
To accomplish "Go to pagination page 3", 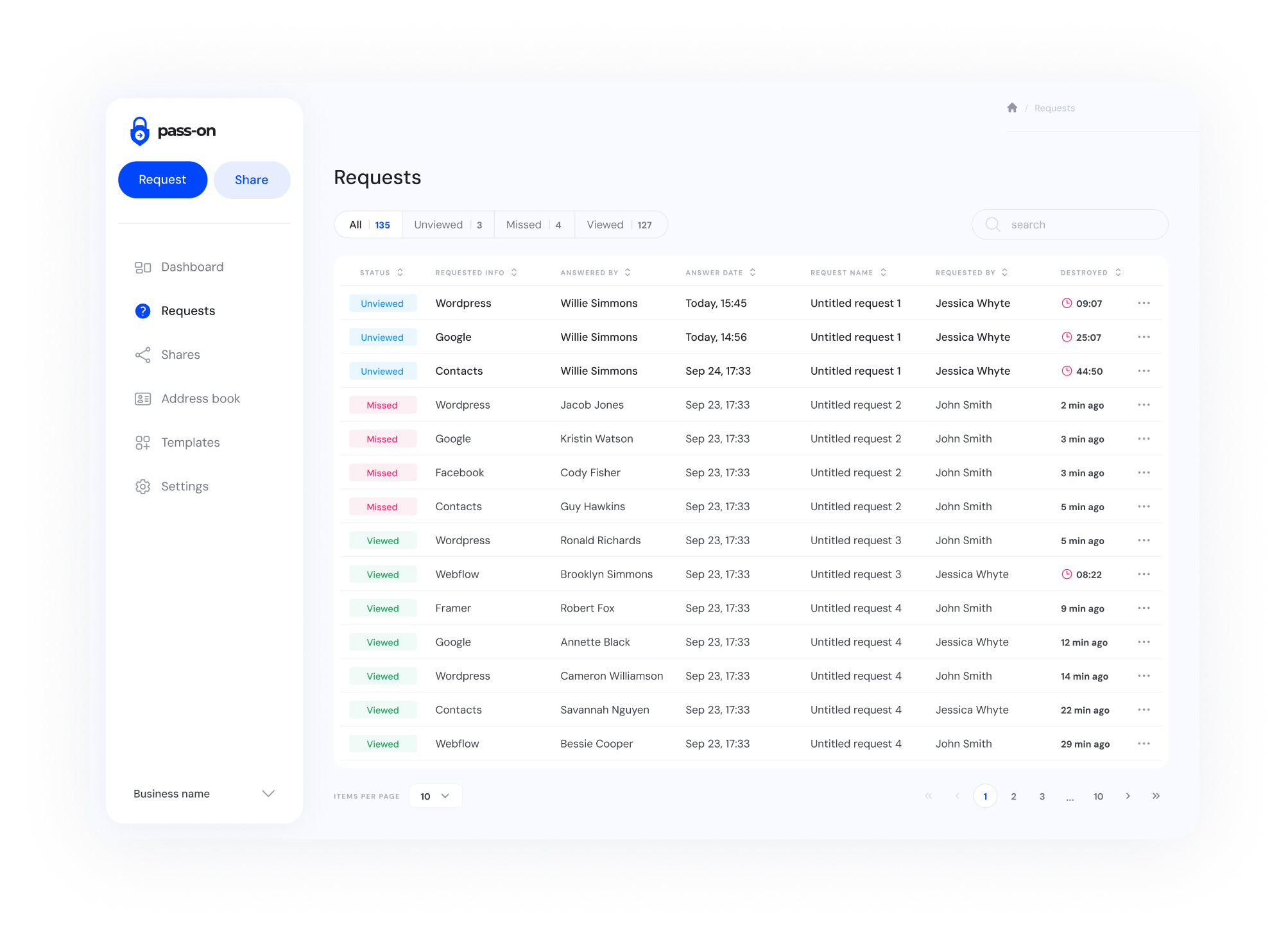I will pos(1042,796).
